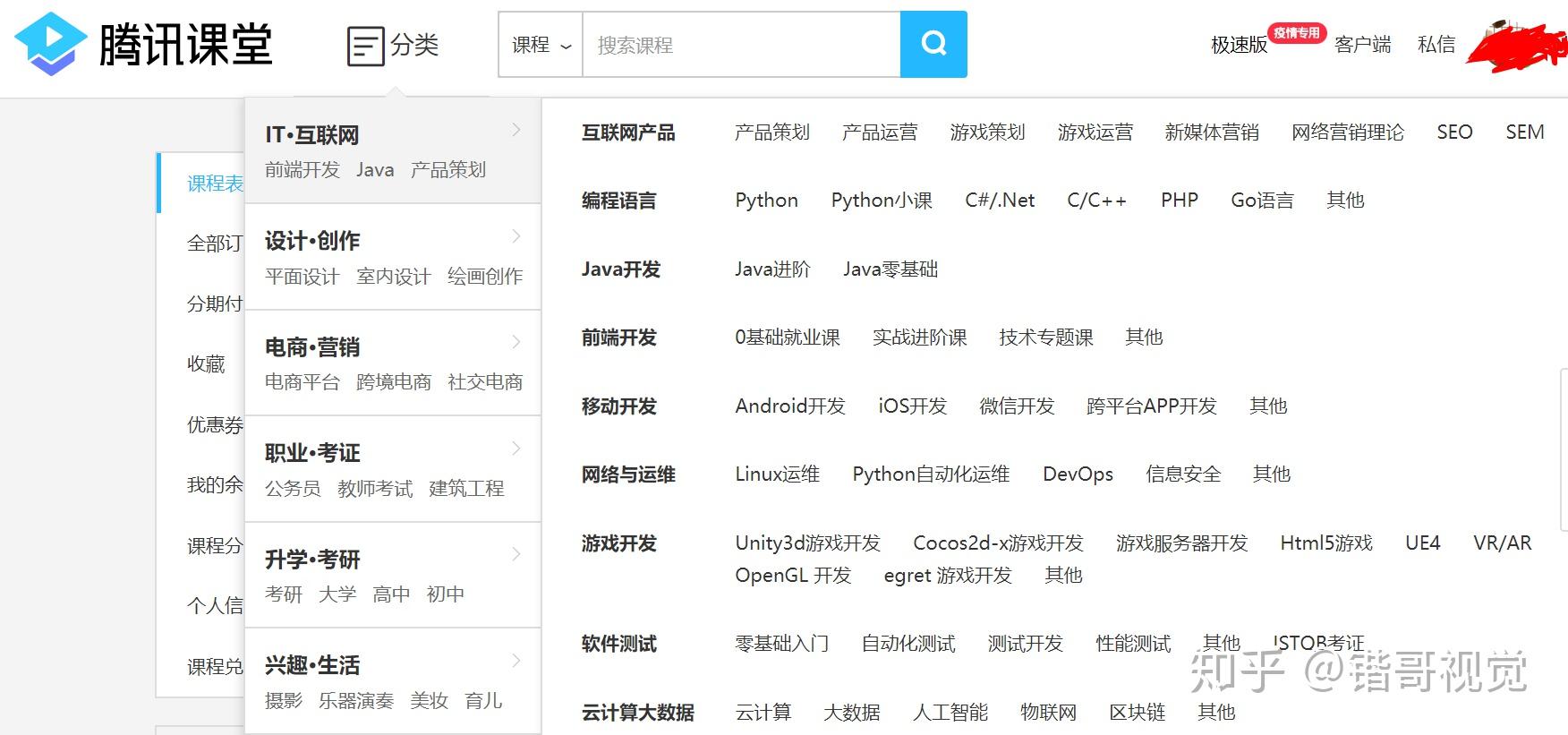Open the OpenGL 开发 link
This screenshot has height=735, width=1568.
click(x=793, y=576)
